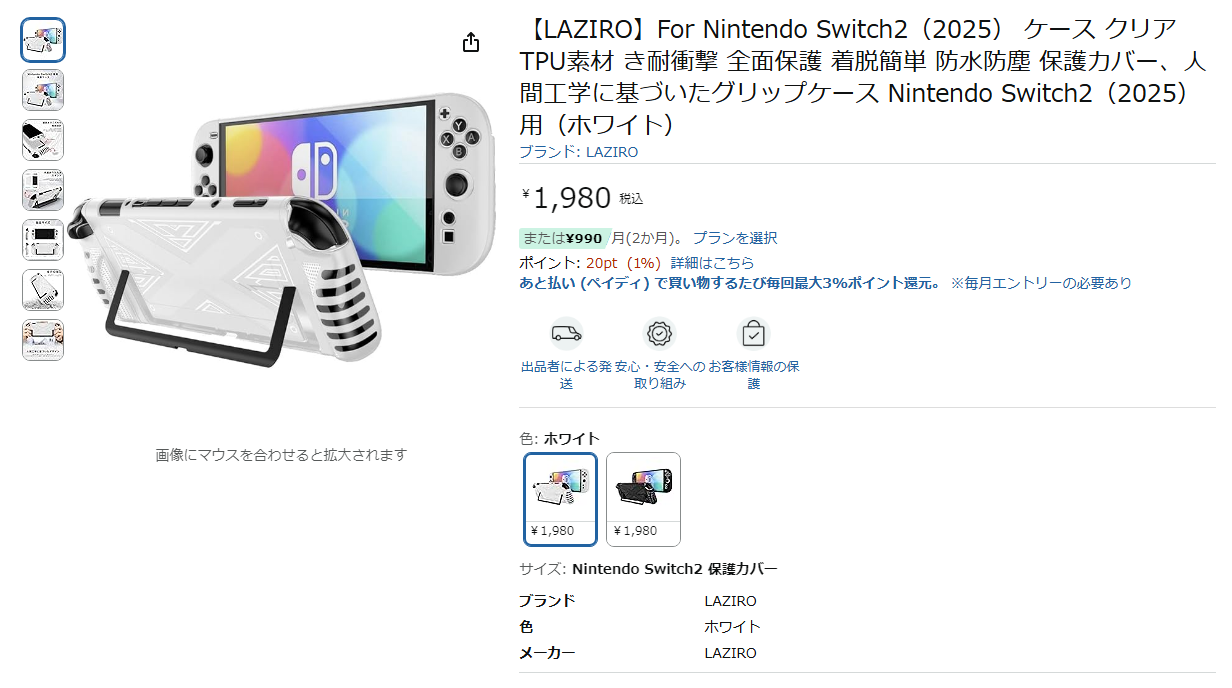
Task: Click the 安心・安全への取り組み text link
Action: click(x=660, y=375)
